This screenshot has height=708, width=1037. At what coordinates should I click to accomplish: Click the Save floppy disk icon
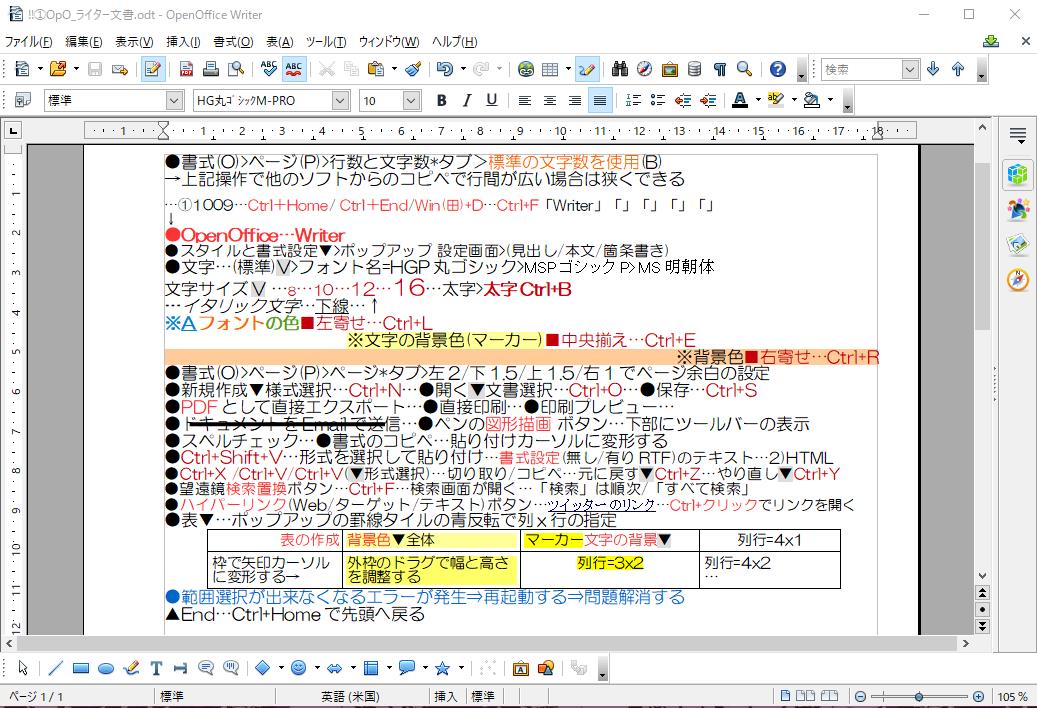[95, 69]
